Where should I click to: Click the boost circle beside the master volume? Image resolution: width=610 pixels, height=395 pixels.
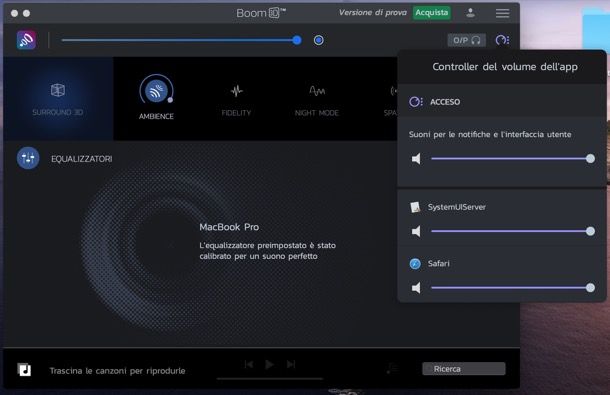319,40
